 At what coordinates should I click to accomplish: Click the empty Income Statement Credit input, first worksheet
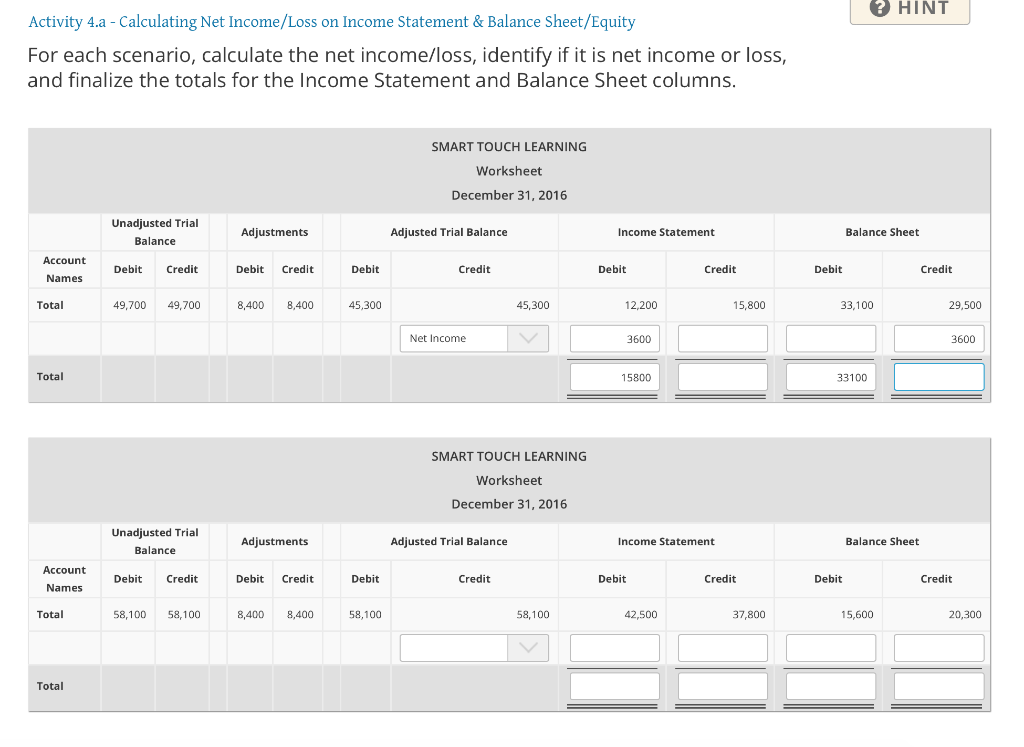721,339
